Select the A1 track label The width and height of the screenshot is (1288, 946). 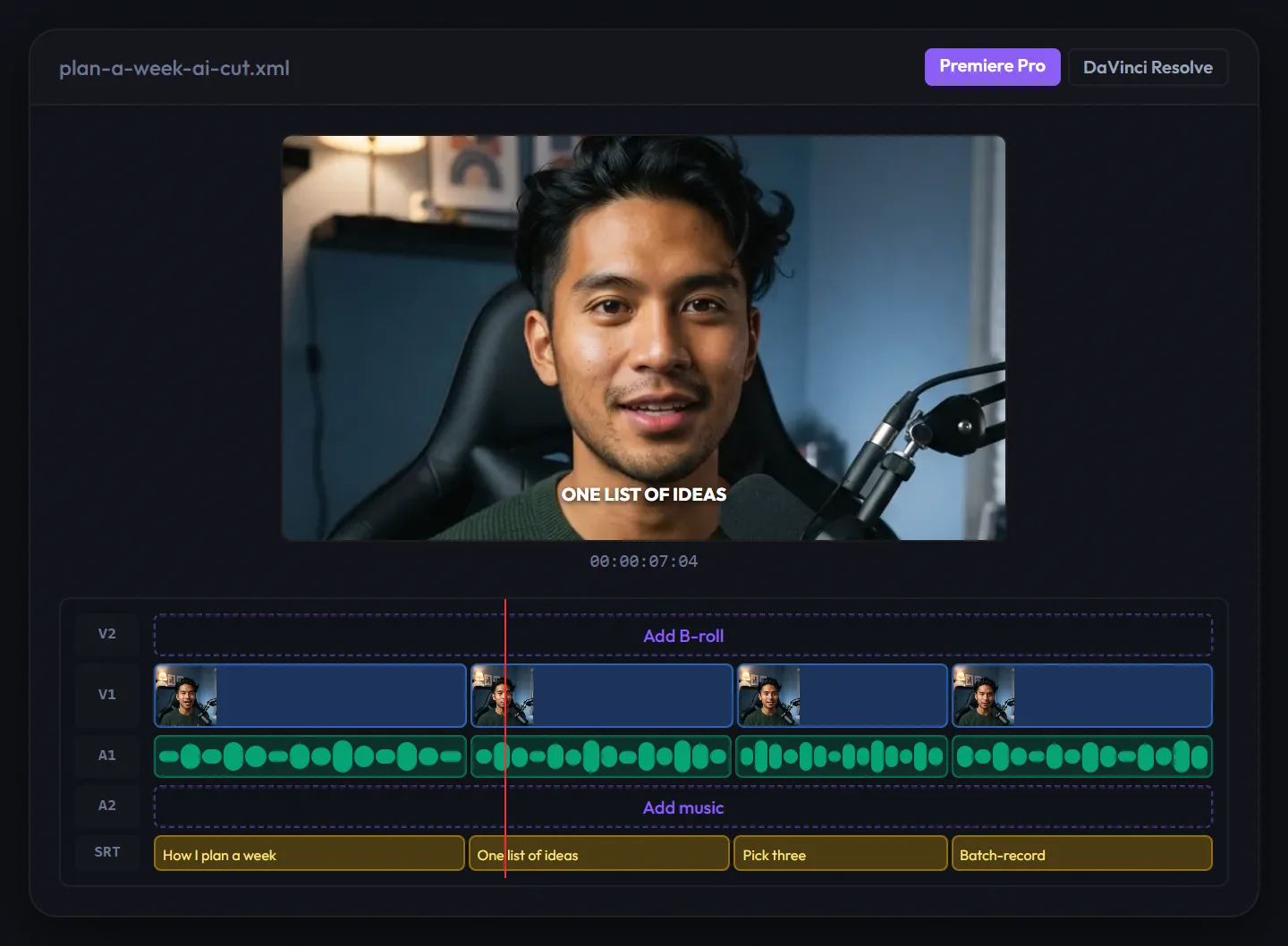coord(107,756)
